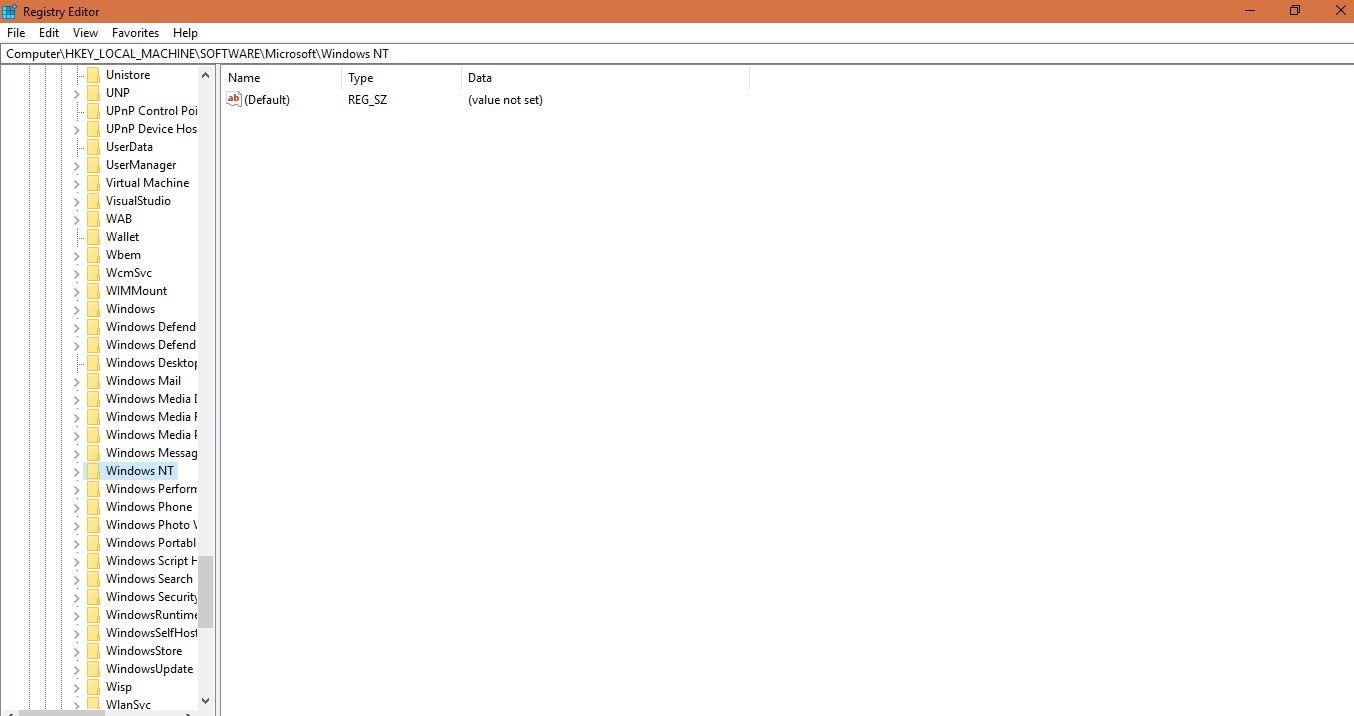Click the registry path address bar
The height and width of the screenshot is (716, 1354).
click(x=677, y=54)
